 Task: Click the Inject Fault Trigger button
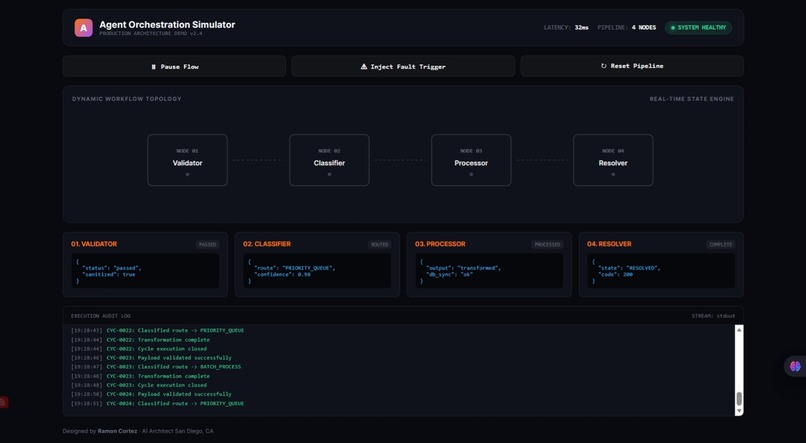[403, 66]
